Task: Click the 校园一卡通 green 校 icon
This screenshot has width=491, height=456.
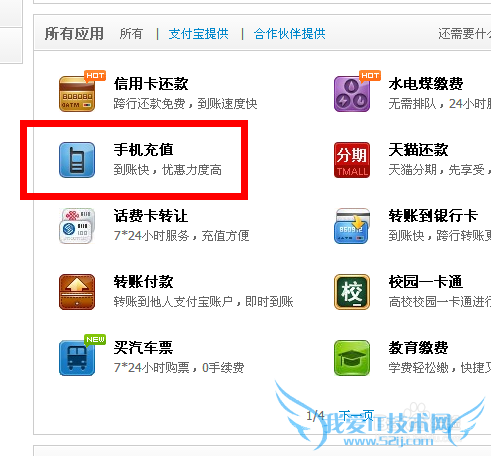Action: click(x=352, y=292)
